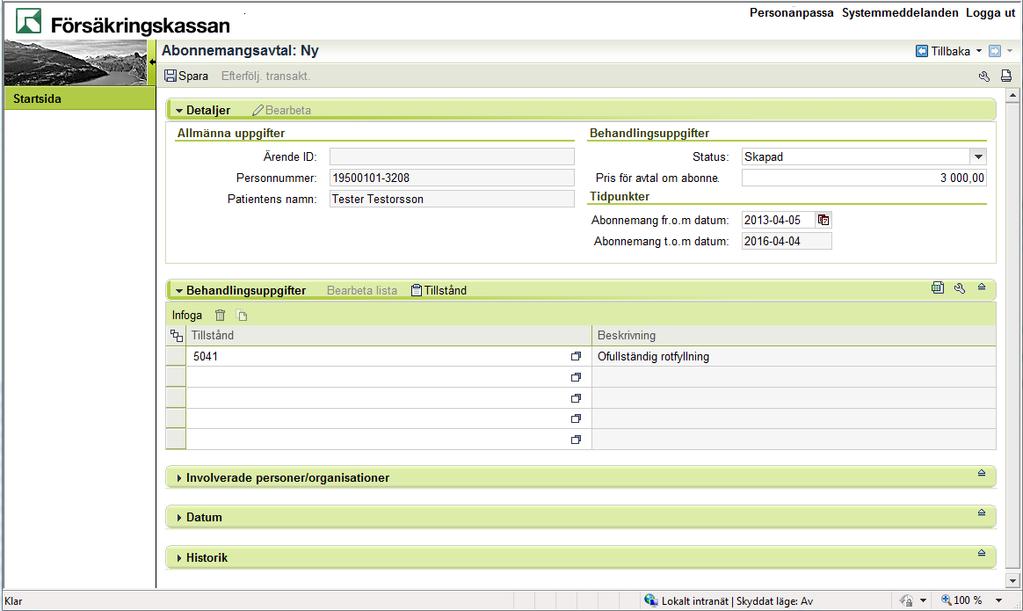The width and height of the screenshot is (1023, 611).
Task: Click the empty Ärende ID field
Action: pos(451,156)
